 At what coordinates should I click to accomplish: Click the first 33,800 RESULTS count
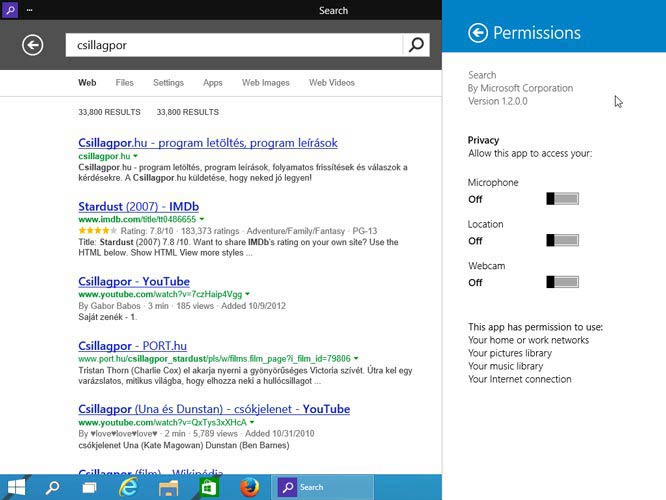click(x=109, y=112)
